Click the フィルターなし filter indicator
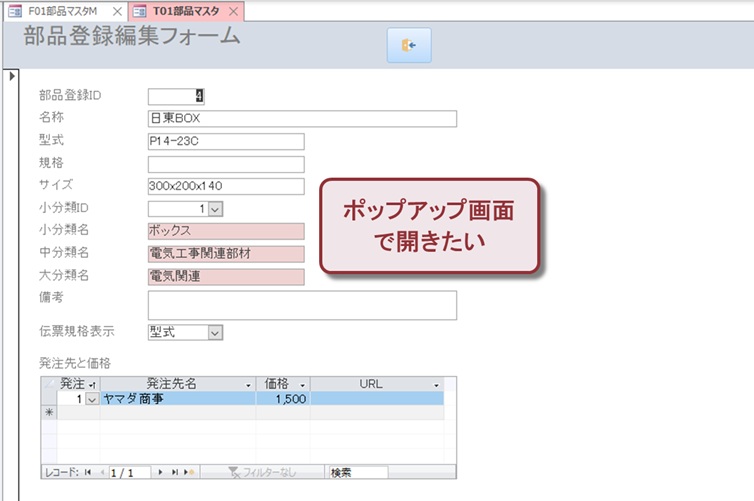754x501 pixels. click(263, 471)
